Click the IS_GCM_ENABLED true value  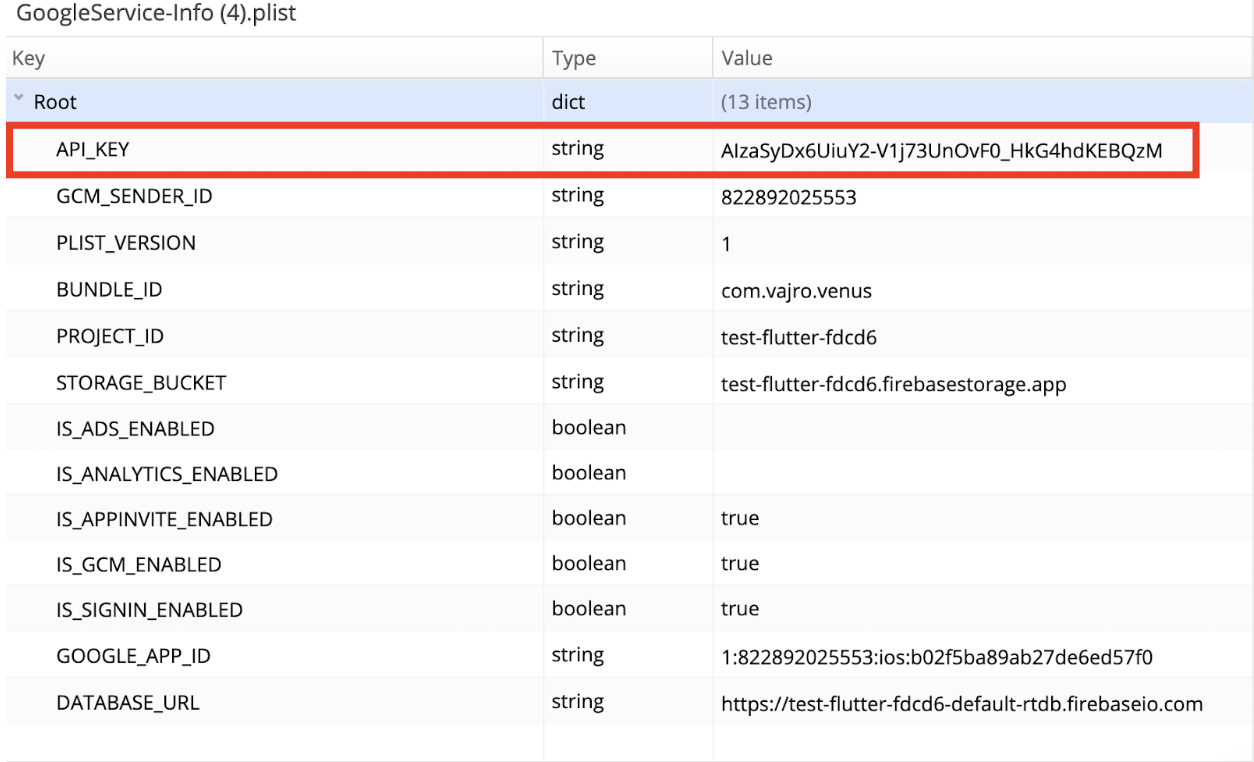point(740,564)
